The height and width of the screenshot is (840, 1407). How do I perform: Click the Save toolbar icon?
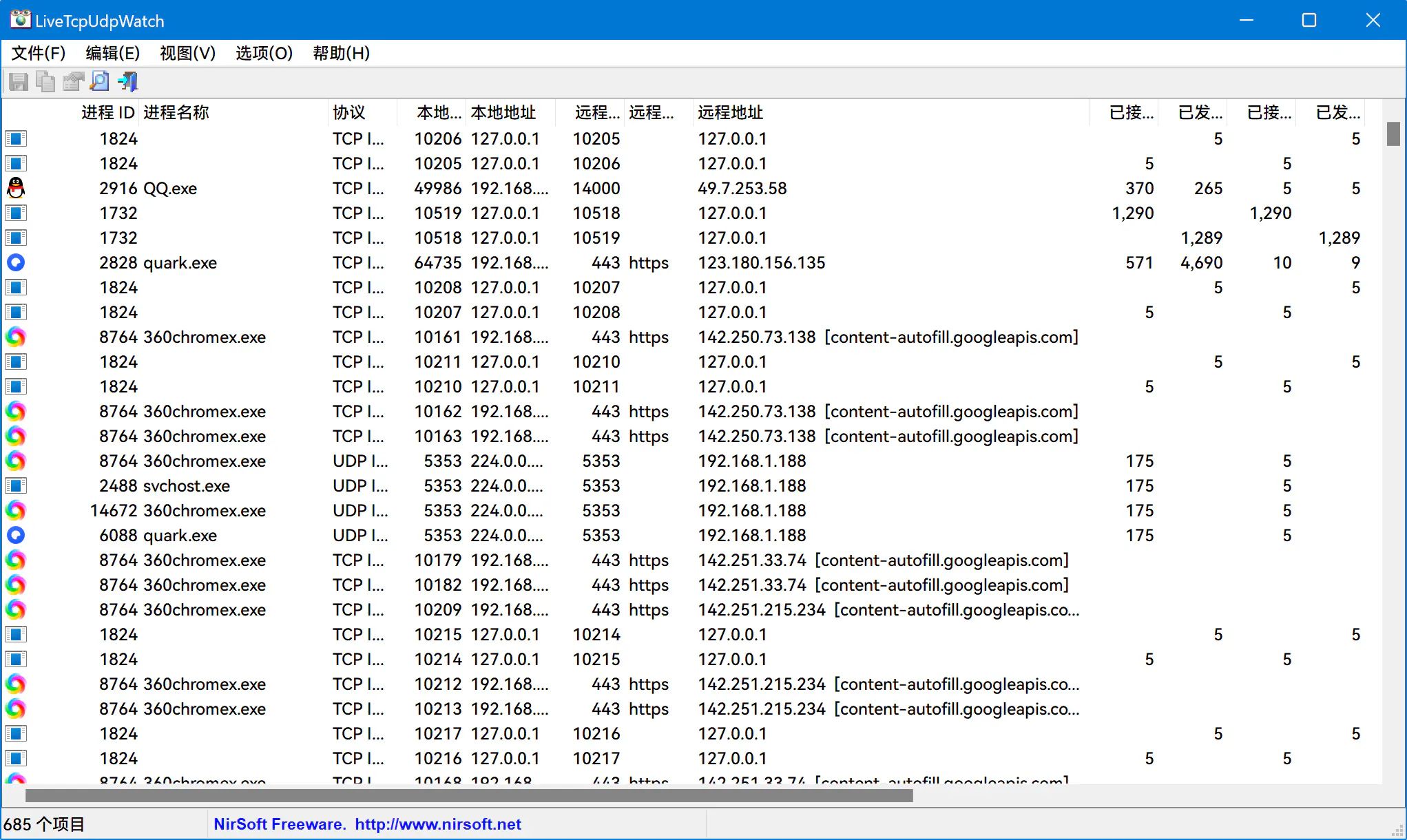[x=19, y=82]
